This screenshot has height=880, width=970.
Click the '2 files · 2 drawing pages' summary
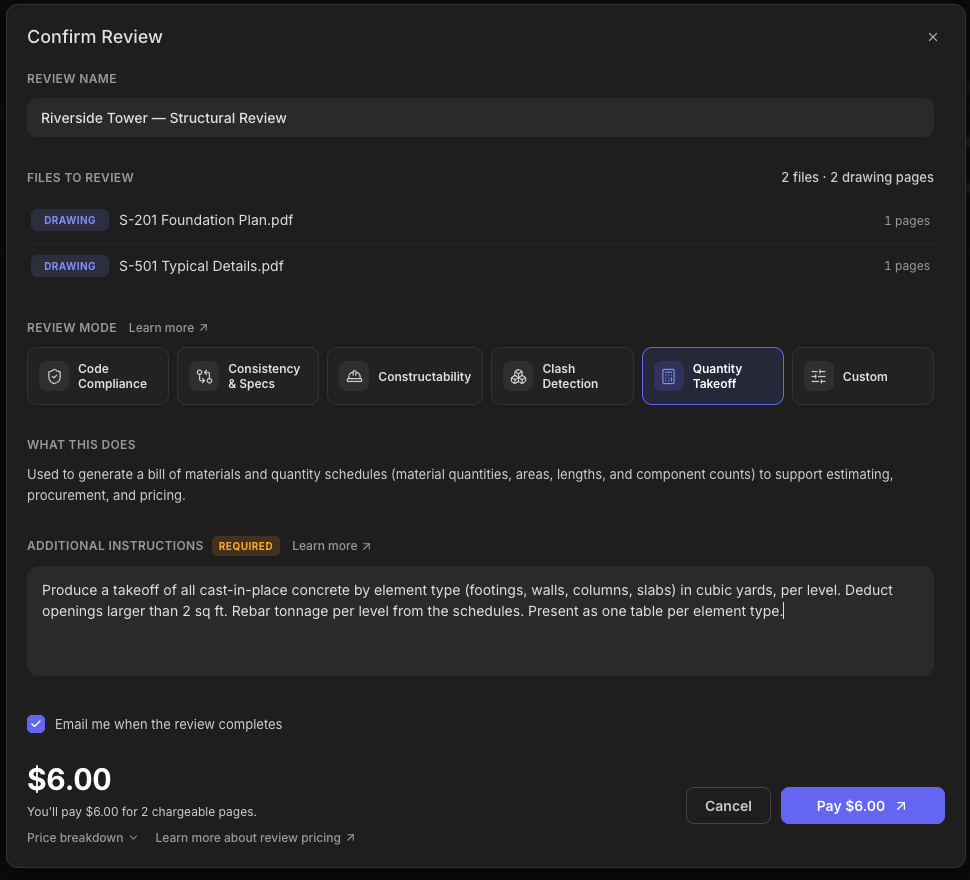[857, 177]
